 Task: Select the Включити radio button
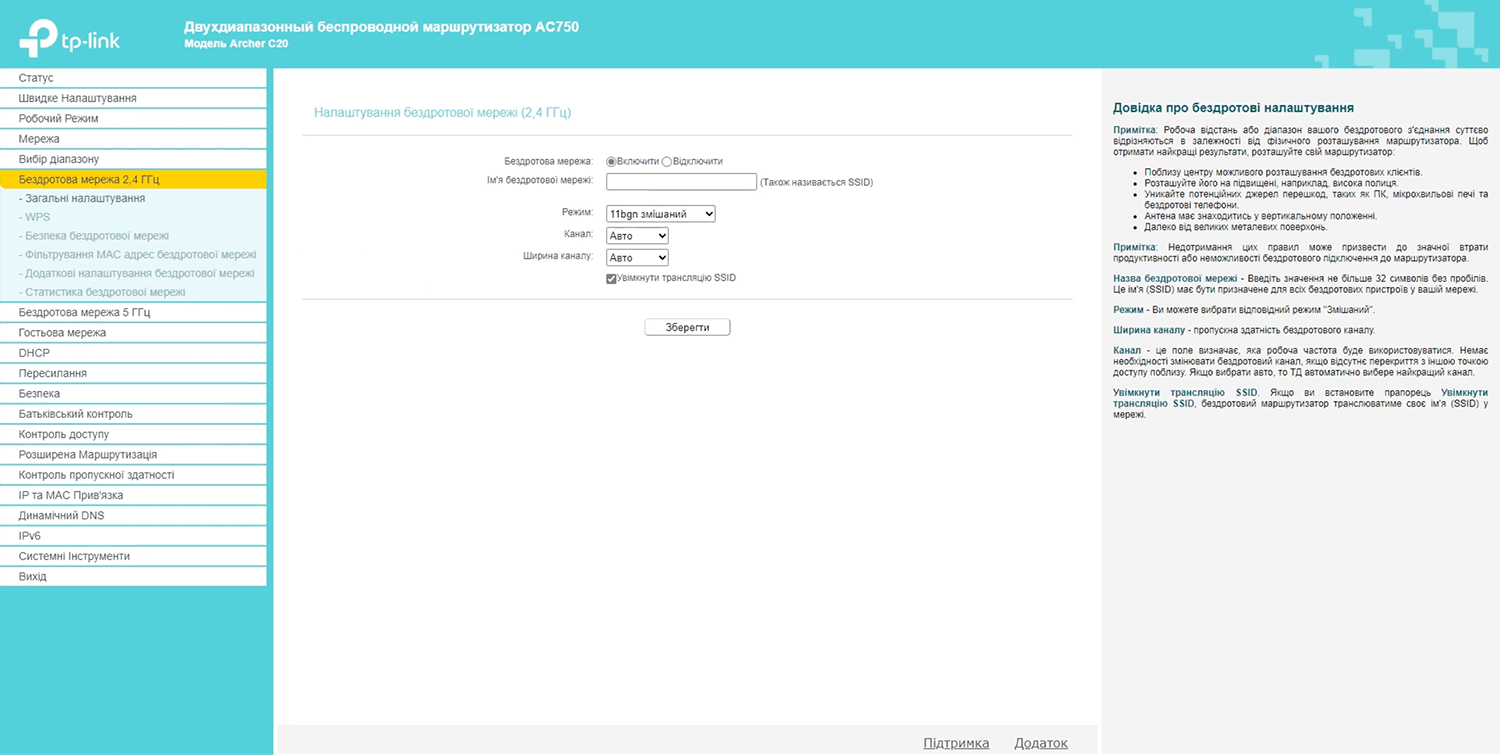coord(611,161)
